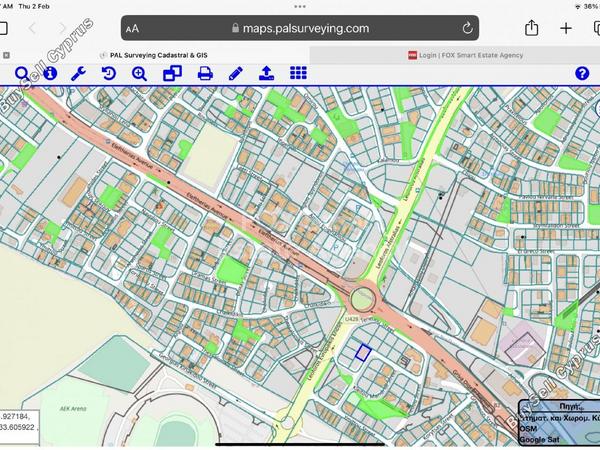Tap the AA reader view button
Image resolution: width=600 pixels, height=450 pixels.
click(132, 29)
